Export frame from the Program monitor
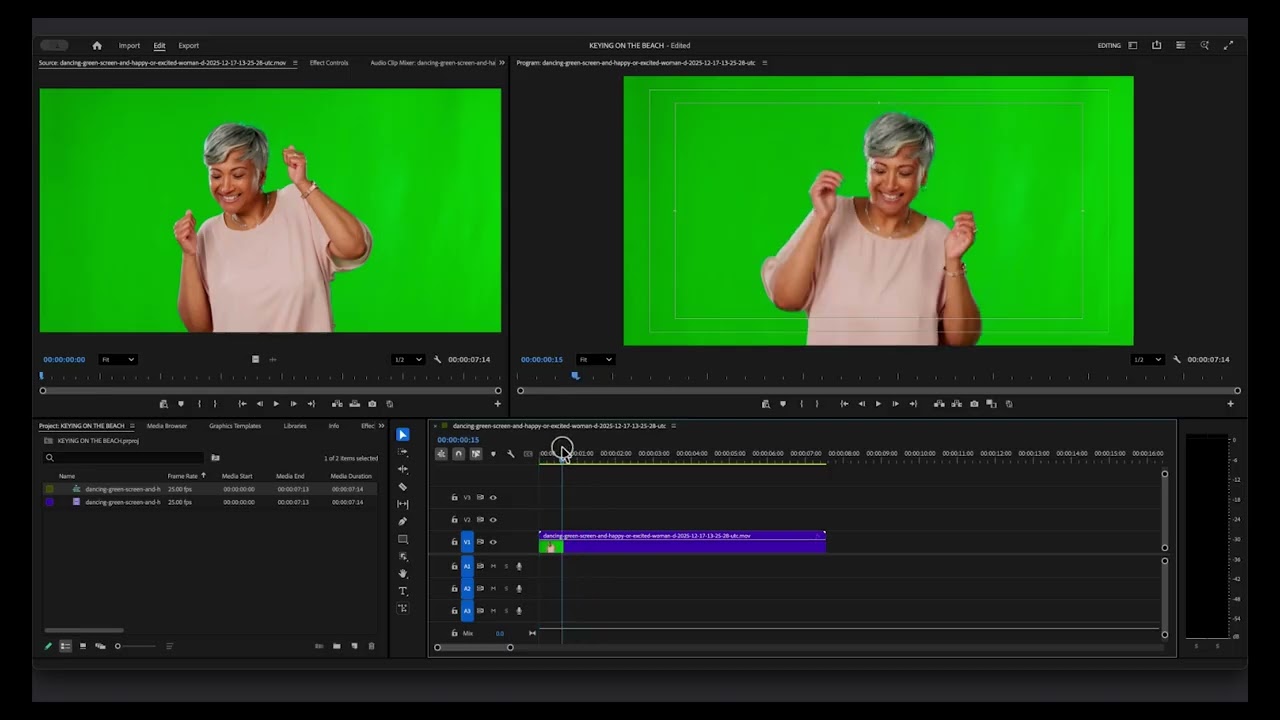 coord(974,404)
